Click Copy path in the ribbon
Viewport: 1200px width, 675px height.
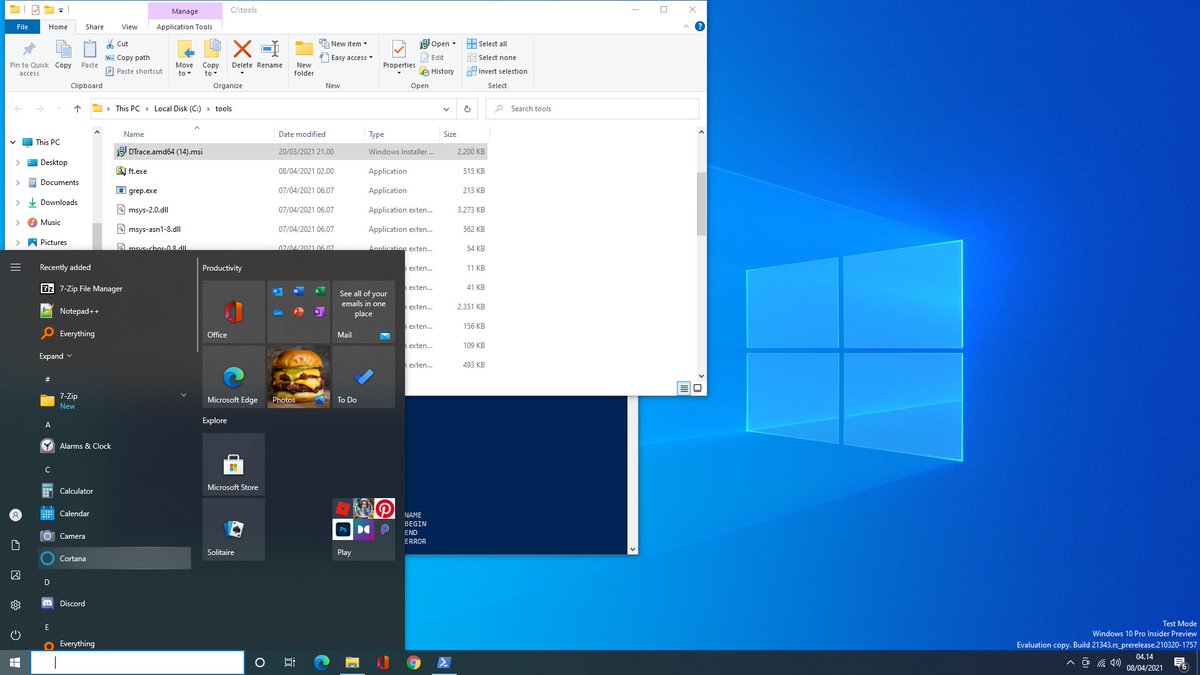pos(127,58)
